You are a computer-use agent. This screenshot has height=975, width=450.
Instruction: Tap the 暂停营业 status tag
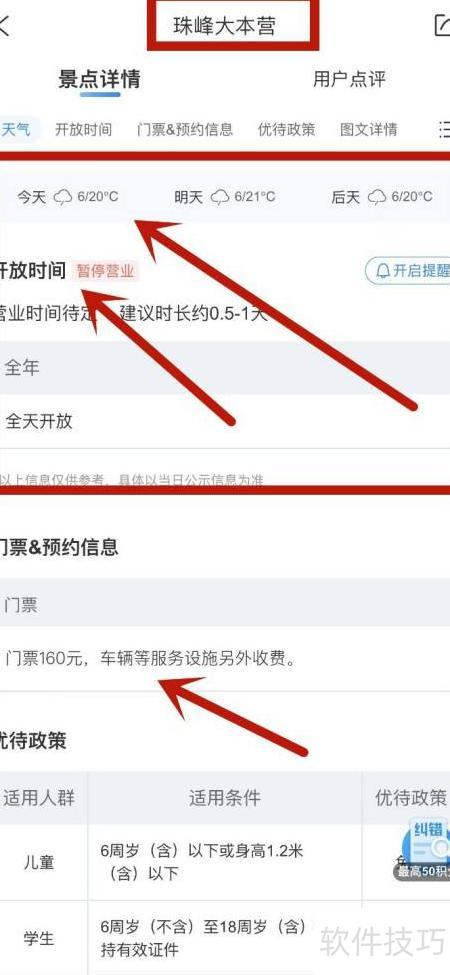pyautogui.click(x=105, y=272)
